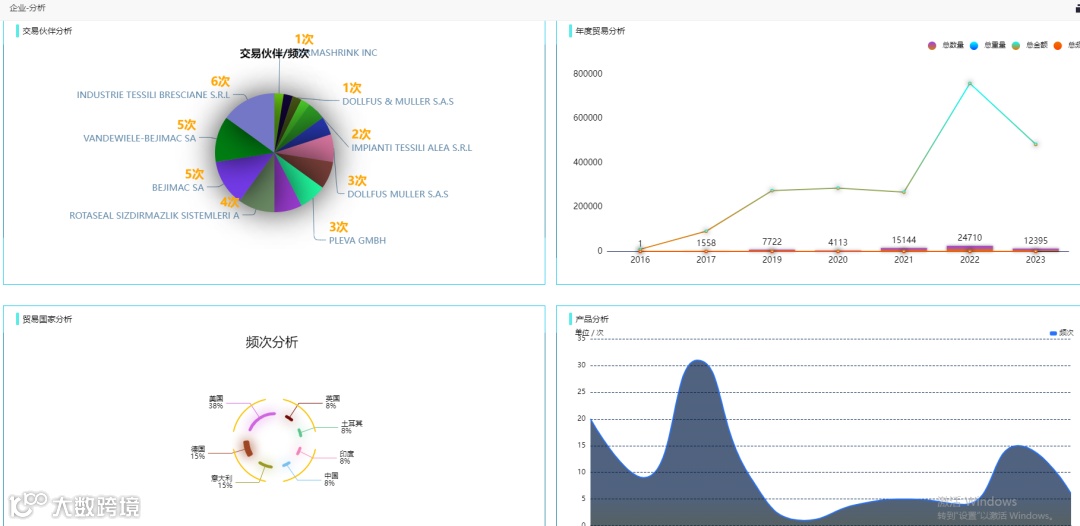Click the 6次 frequency label
This screenshot has height=526, width=1080.
pos(220,81)
